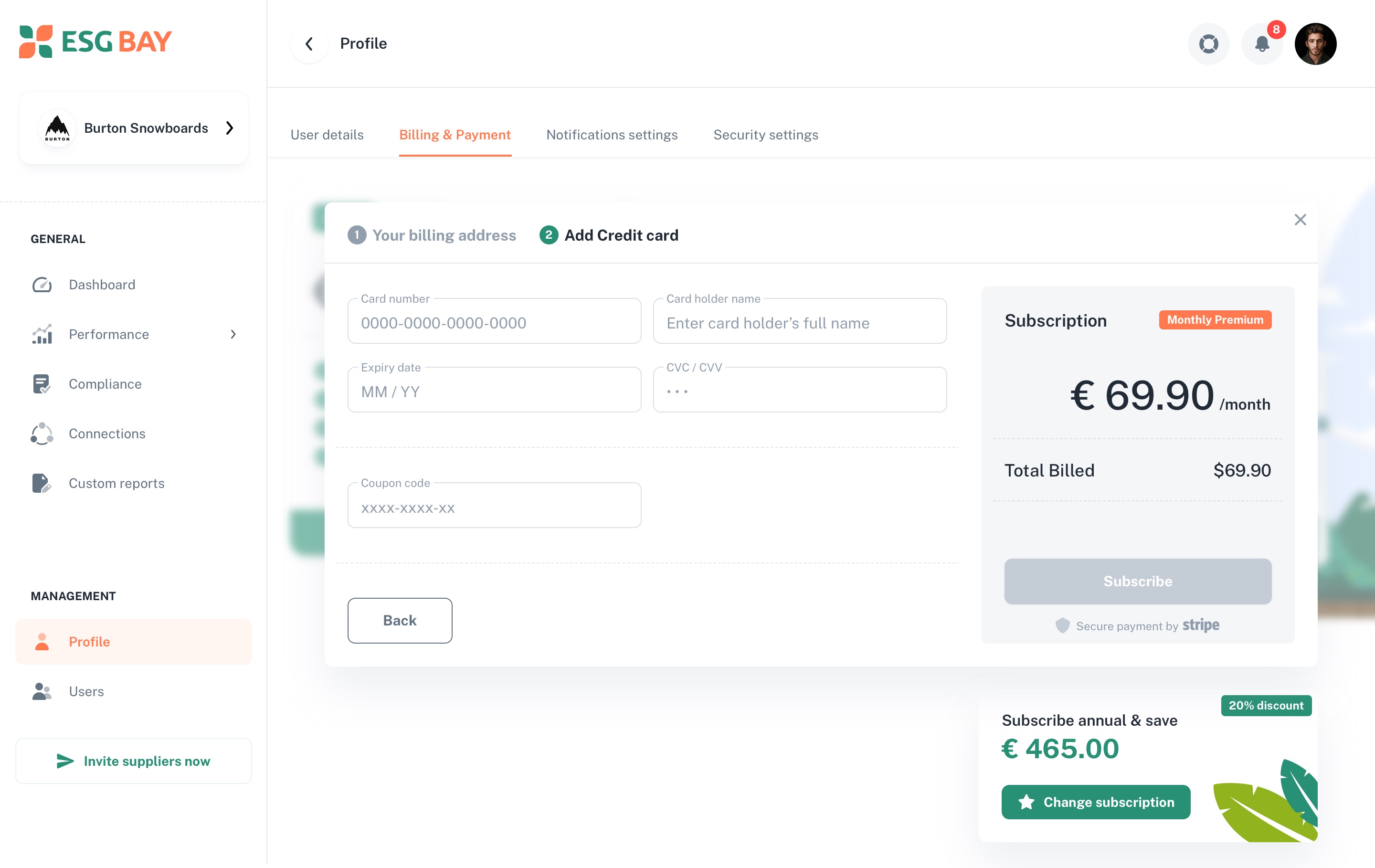Open the help lifebuoy icon
The width and height of the screenshot is (1375, 868).
pos(1208,44)
